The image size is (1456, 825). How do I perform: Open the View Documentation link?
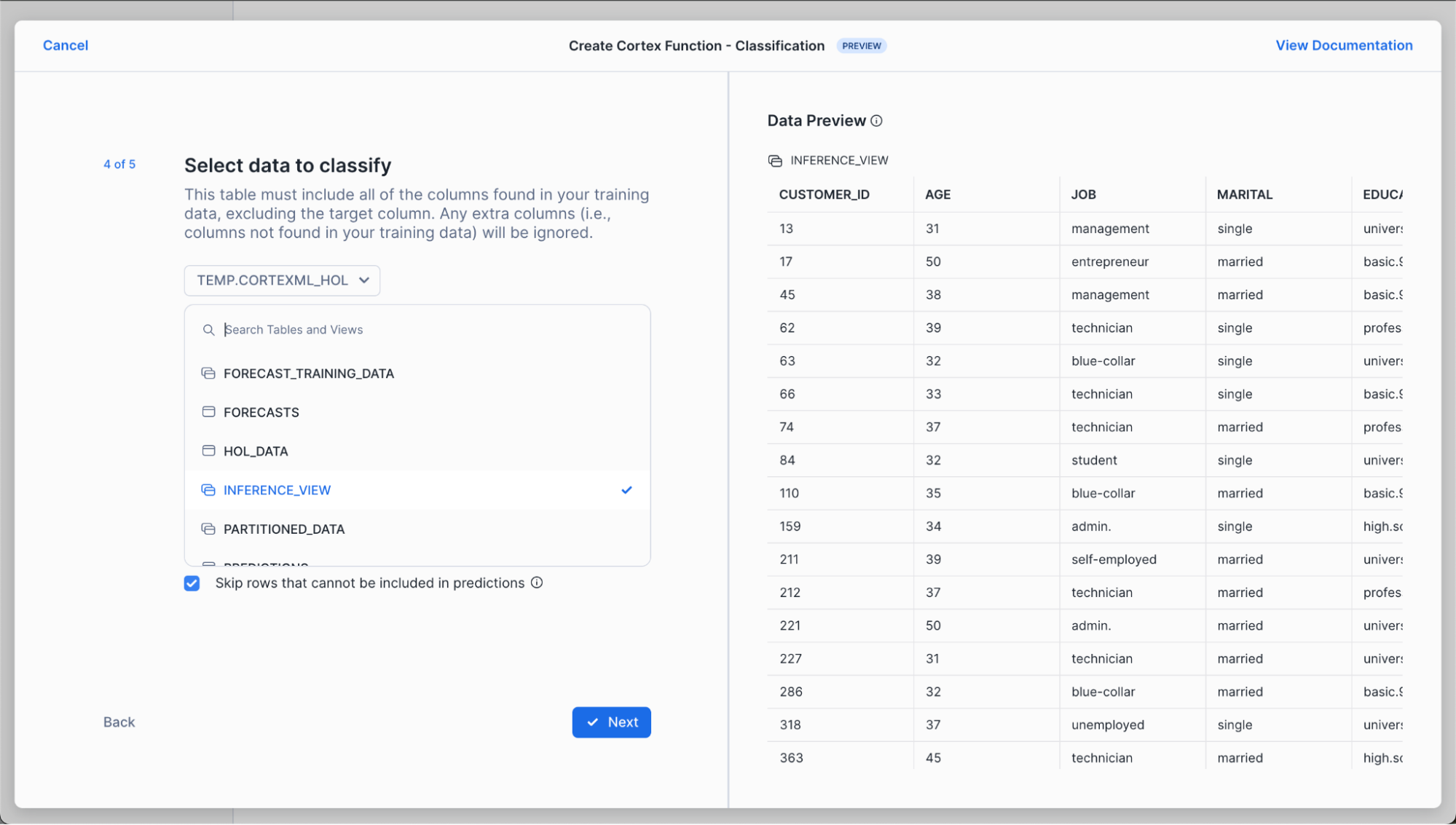[1343, 45]
